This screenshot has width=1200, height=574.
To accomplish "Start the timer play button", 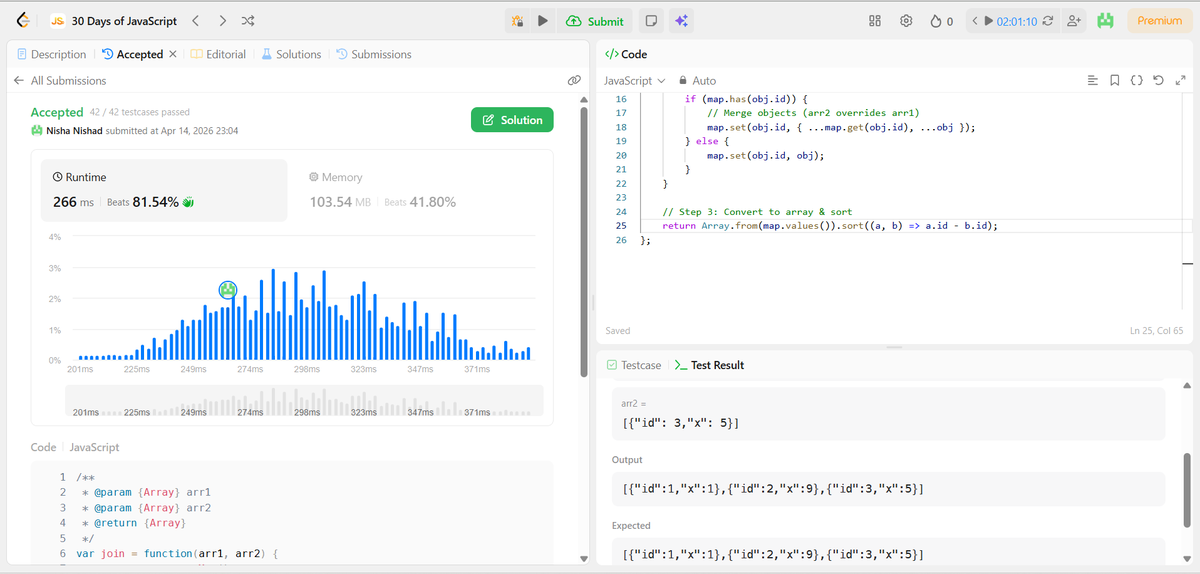I will tap(989, 20).
